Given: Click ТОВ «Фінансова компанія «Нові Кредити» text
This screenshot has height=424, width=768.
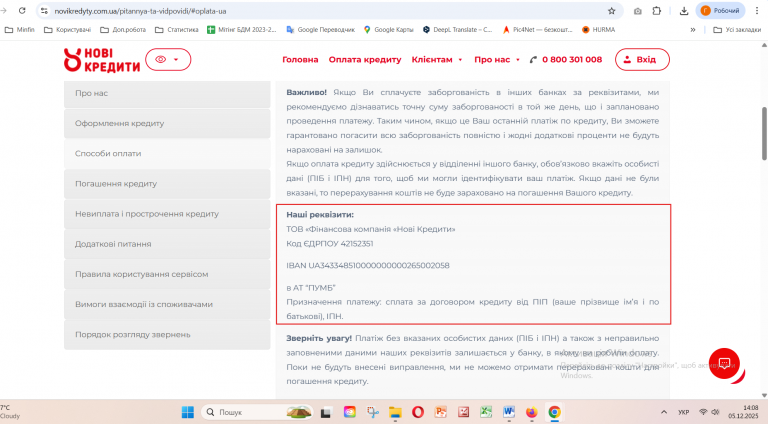Looking at the screenshot, I should (x=371, y=229).
